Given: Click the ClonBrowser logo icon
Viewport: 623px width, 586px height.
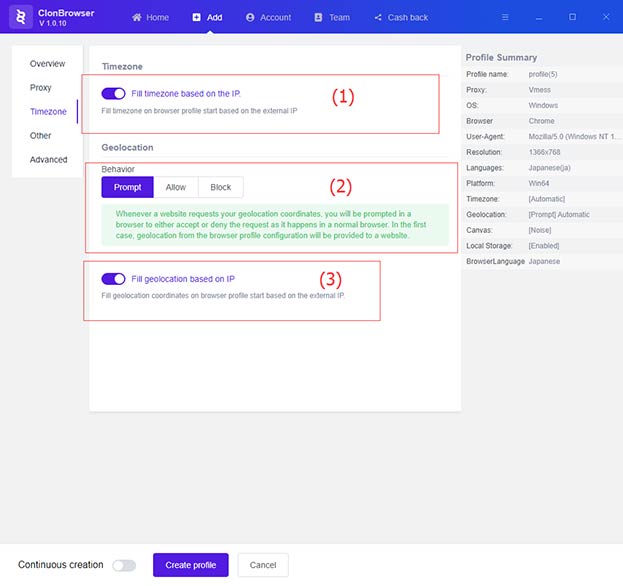Looking at the screenshot, I should coord(21,17).
